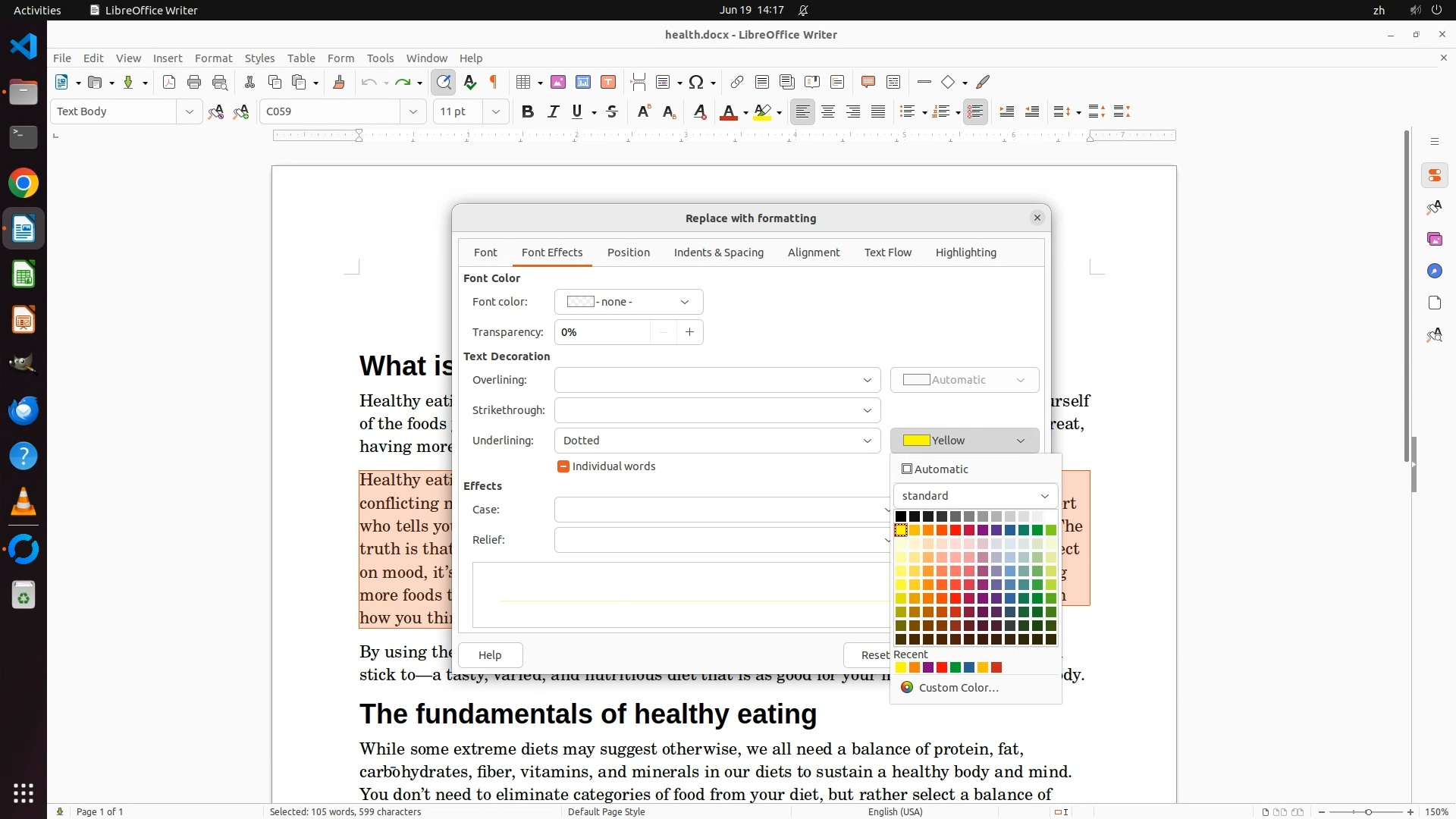Toggle the Find & Replace toolbar button

pos(444,82)
